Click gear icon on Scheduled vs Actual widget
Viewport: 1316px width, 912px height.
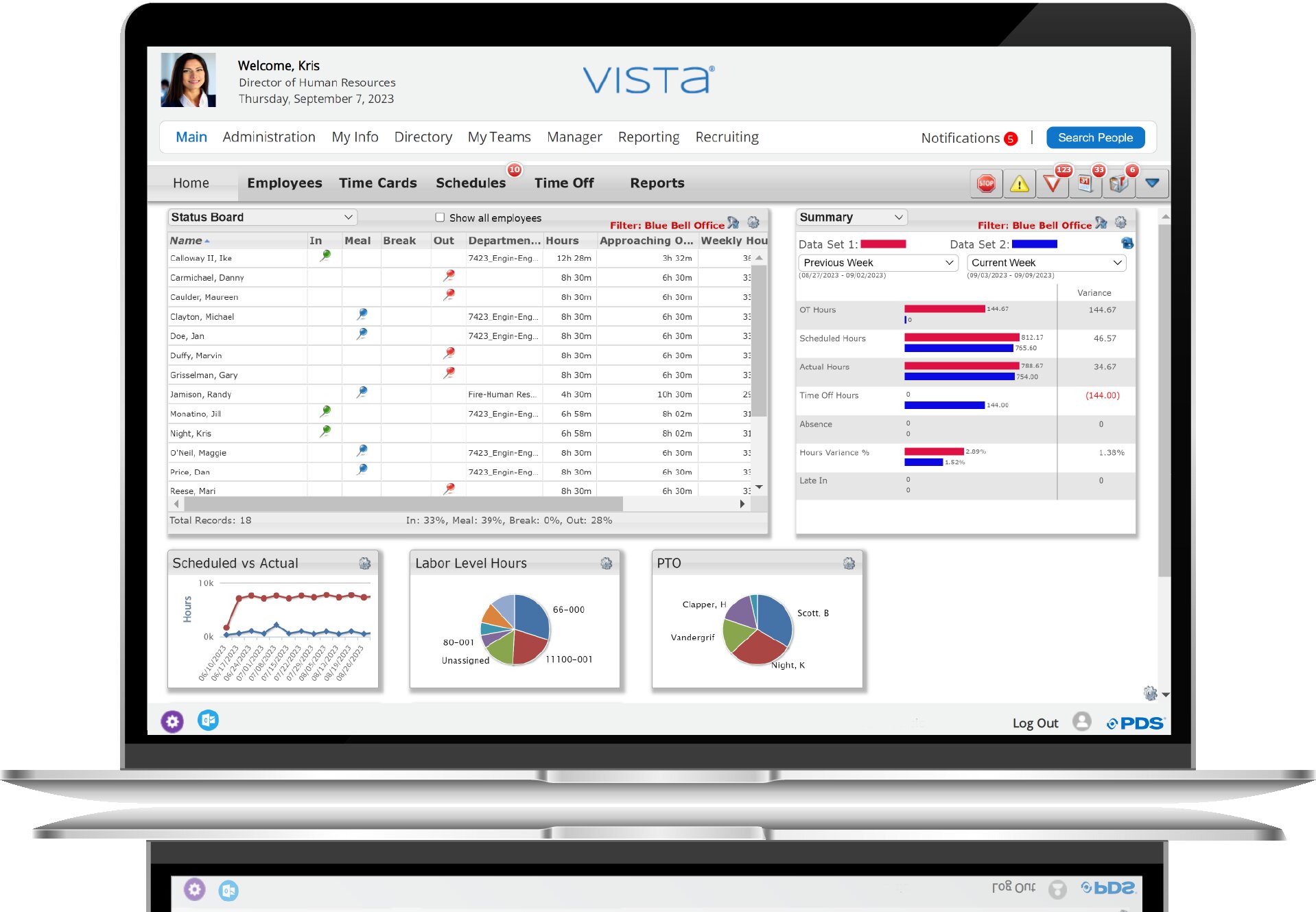click(x=364, y=563)
